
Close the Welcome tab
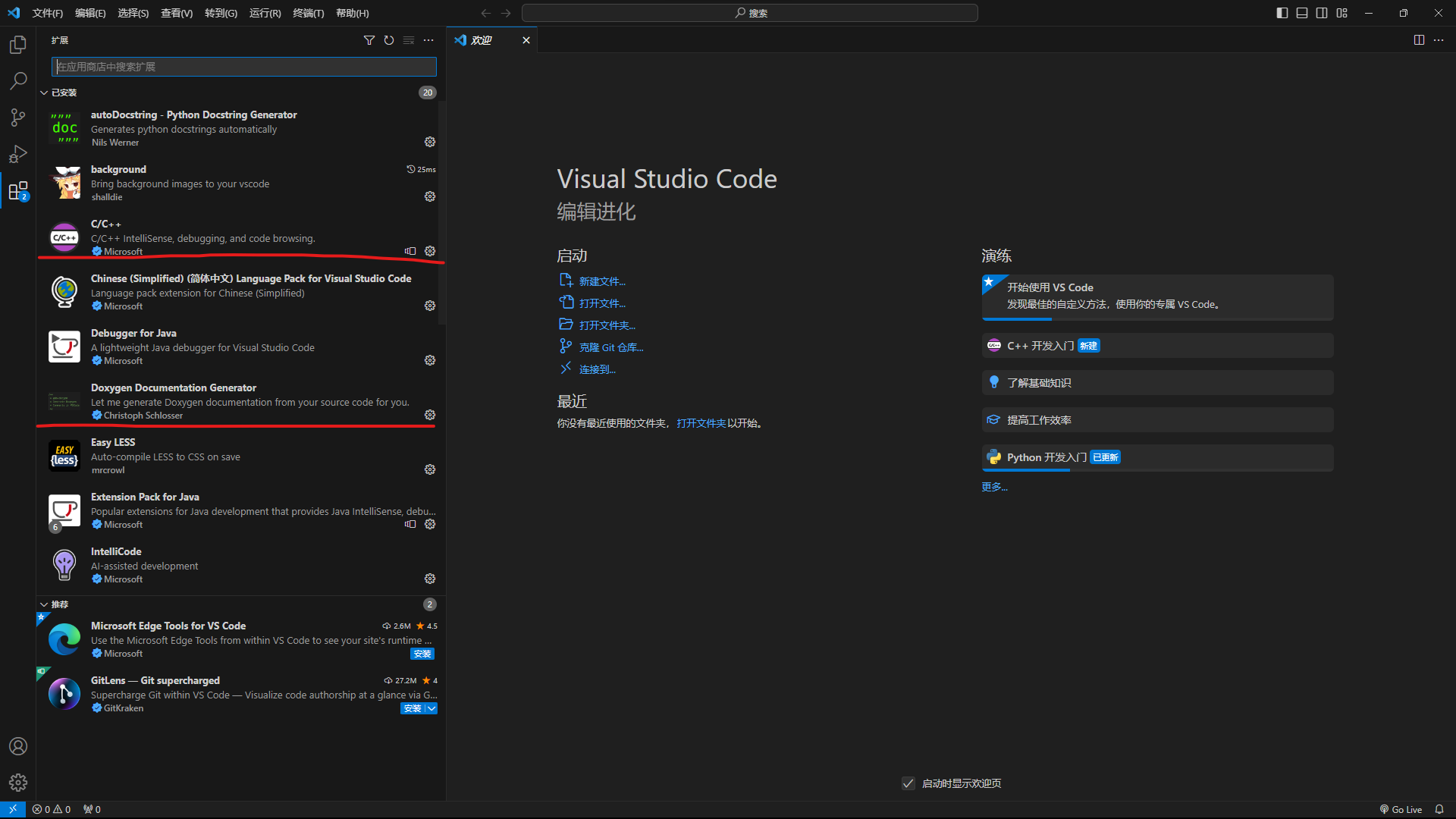click(526, 40)
